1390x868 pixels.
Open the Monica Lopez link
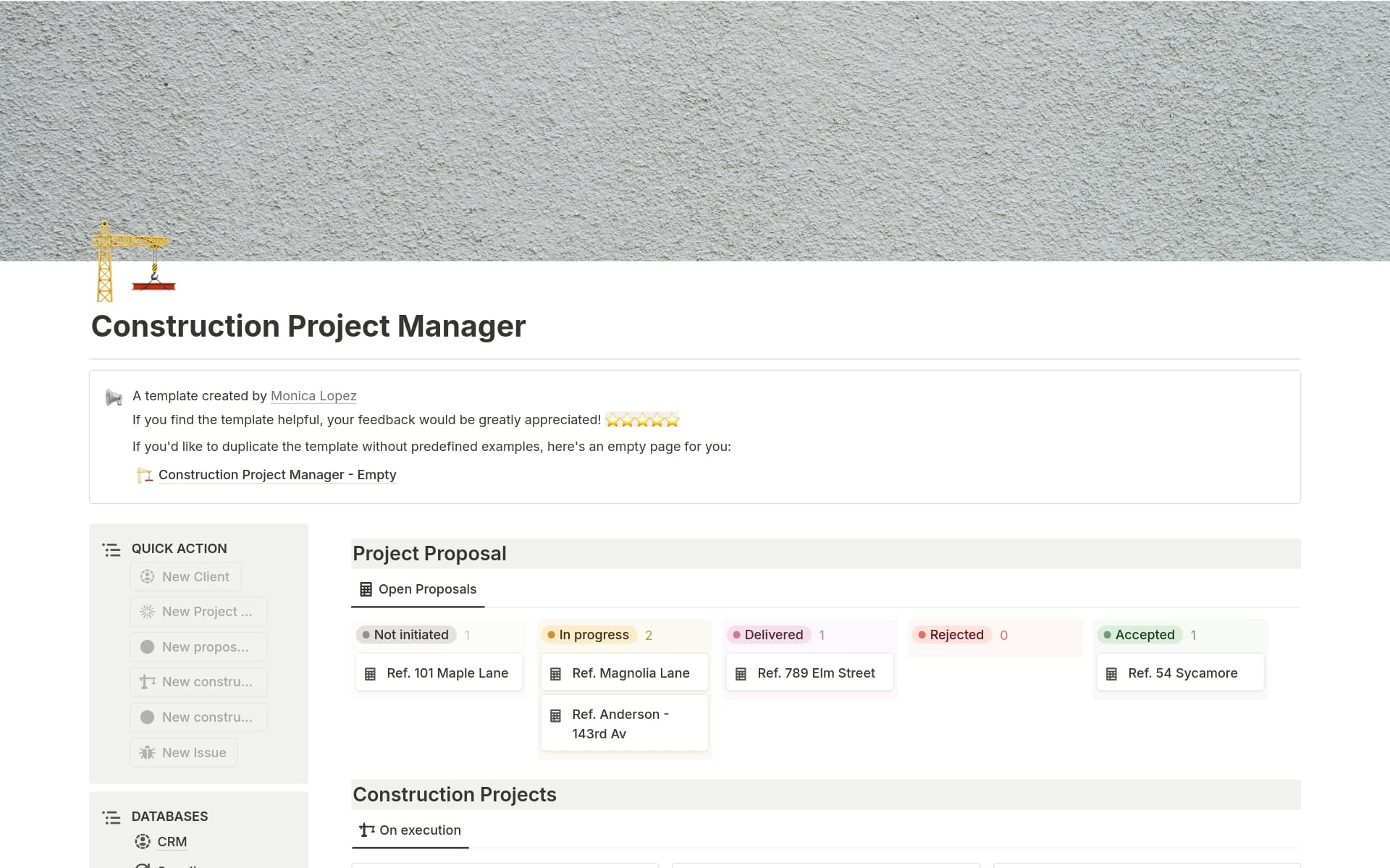313,396
